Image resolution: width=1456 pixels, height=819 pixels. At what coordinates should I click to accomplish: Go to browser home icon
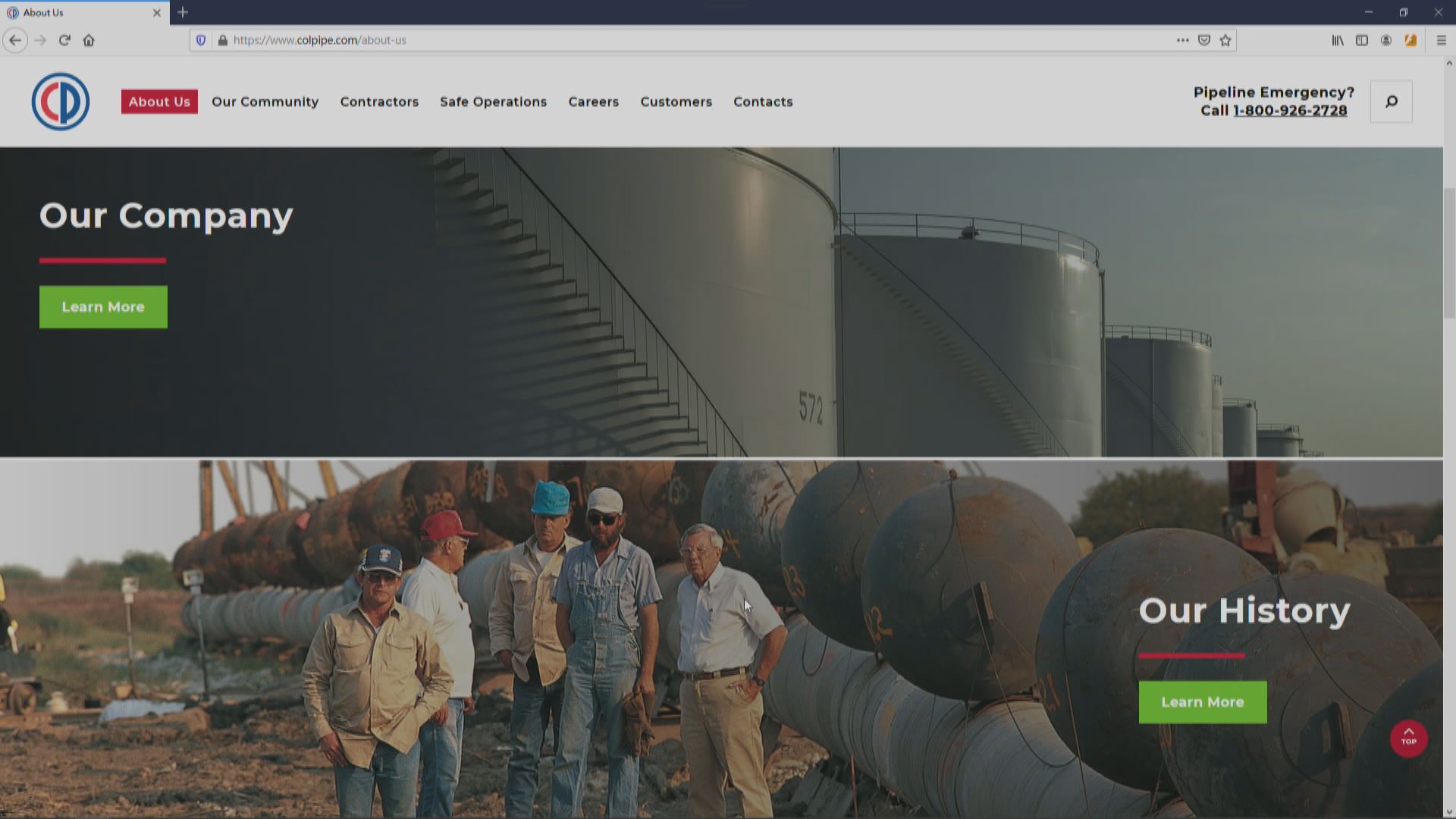click(89, 40)
